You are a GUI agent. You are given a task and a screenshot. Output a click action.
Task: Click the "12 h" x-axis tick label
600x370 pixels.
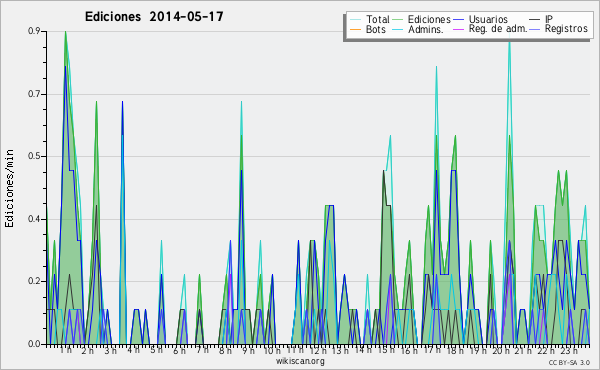pyautogui.click(x=318, y=350)
